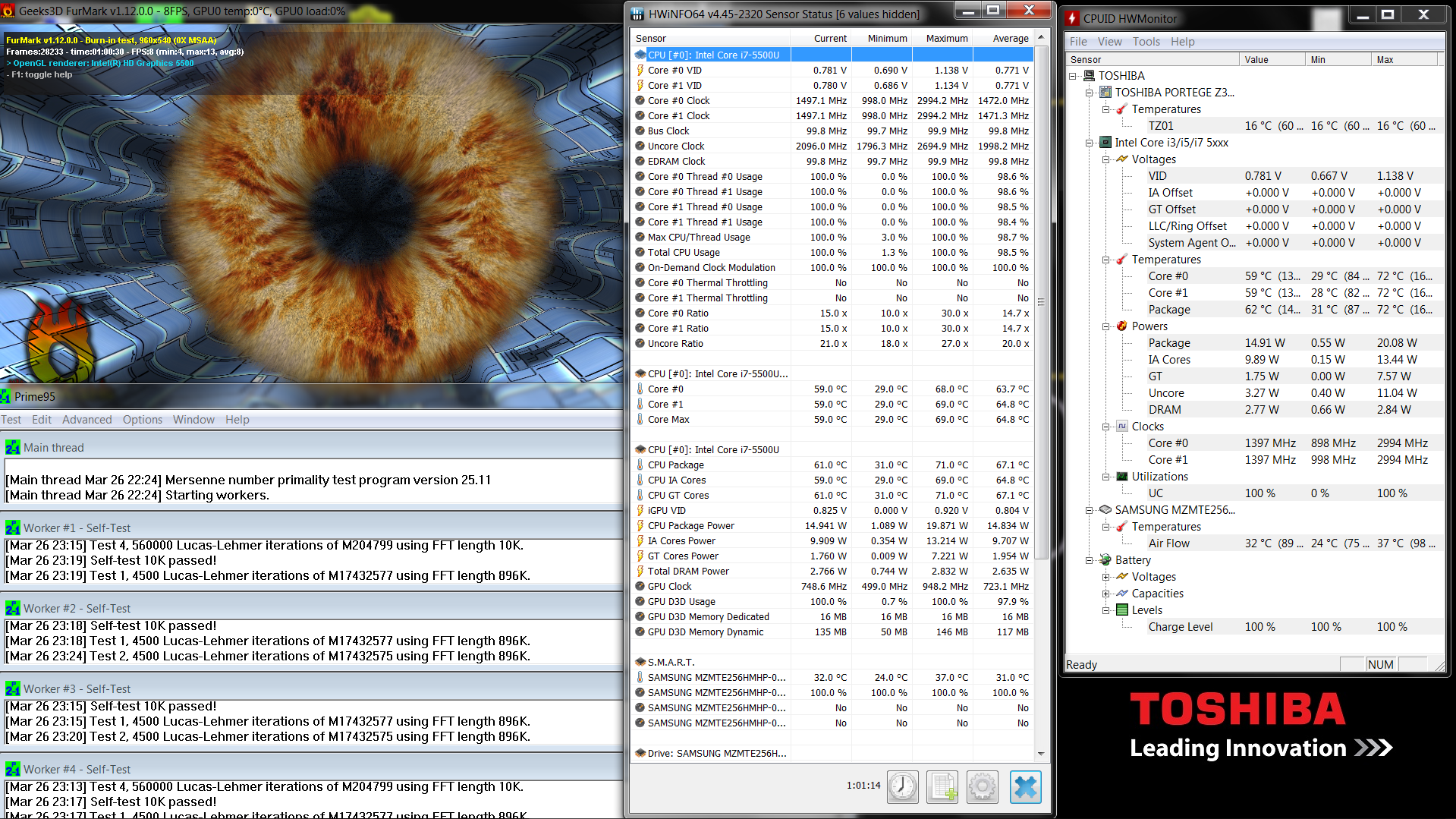The width and height of the screenshot is (1456, 819).
Task: Open HWMonitor File menu
Action: tap(1078, 42)
